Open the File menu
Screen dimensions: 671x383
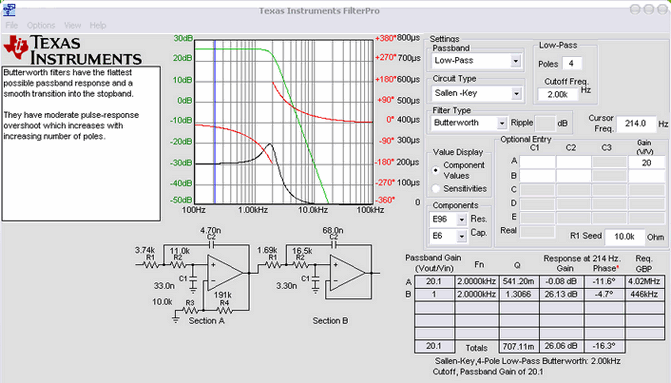point(12,26)
